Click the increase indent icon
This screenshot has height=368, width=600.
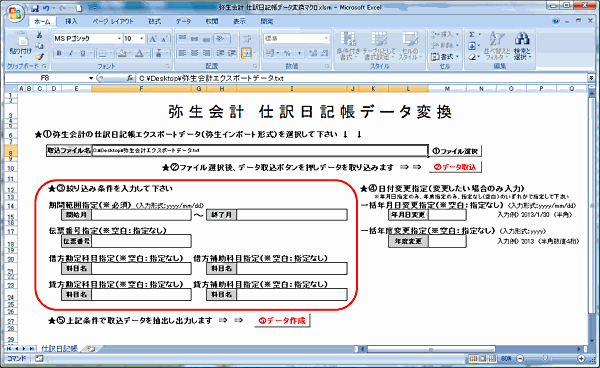point(232,53)
